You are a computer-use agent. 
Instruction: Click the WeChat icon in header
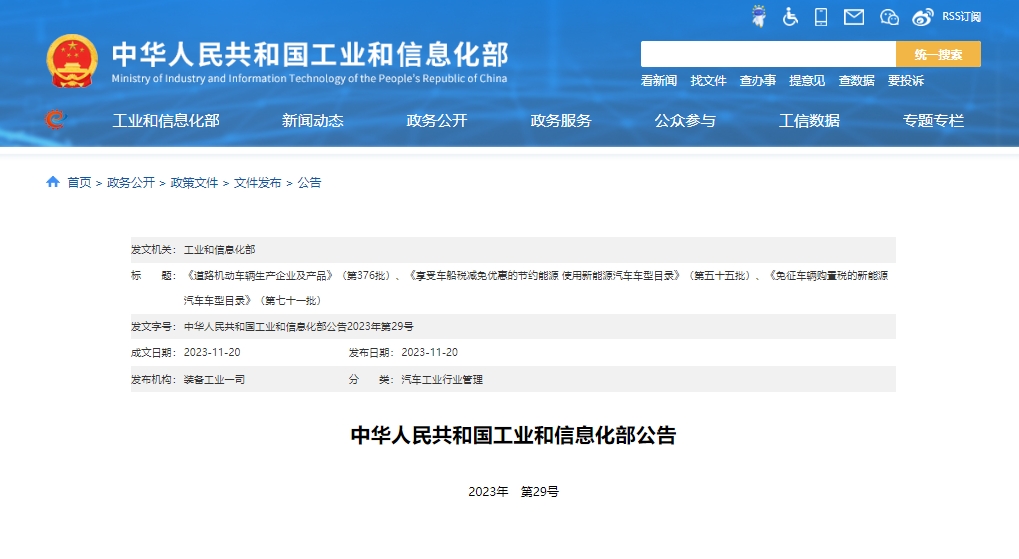[x=889, y=16]
